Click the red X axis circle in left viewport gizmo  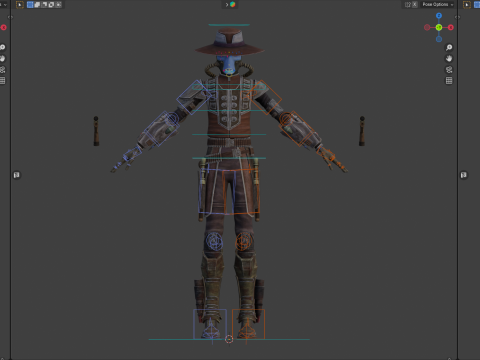click(4, 27)
